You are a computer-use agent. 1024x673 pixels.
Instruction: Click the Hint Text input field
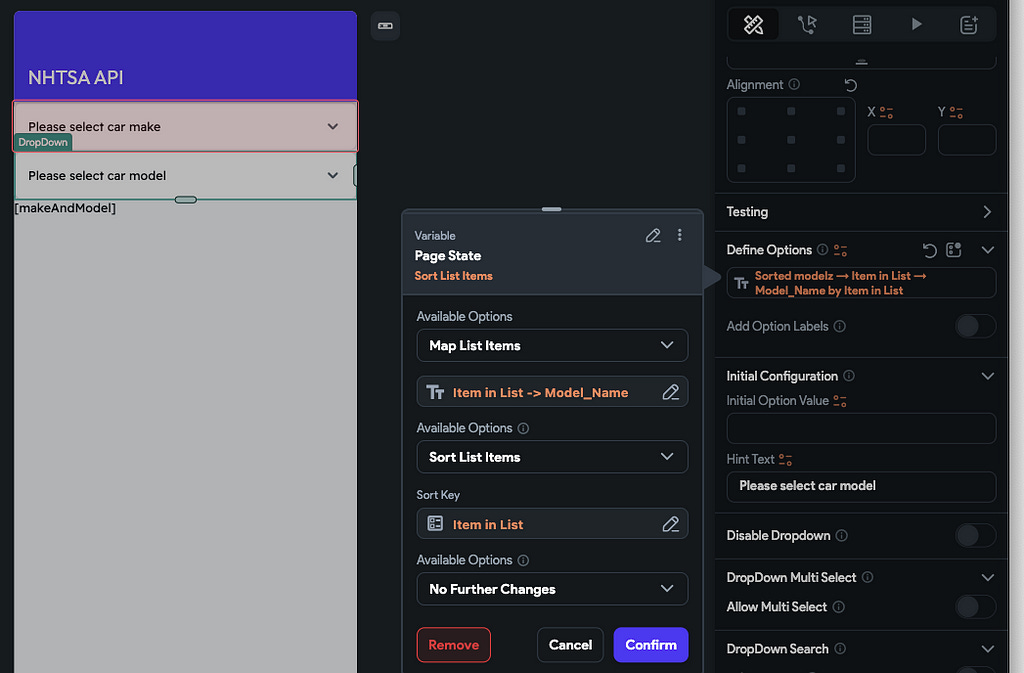[861, 486]
